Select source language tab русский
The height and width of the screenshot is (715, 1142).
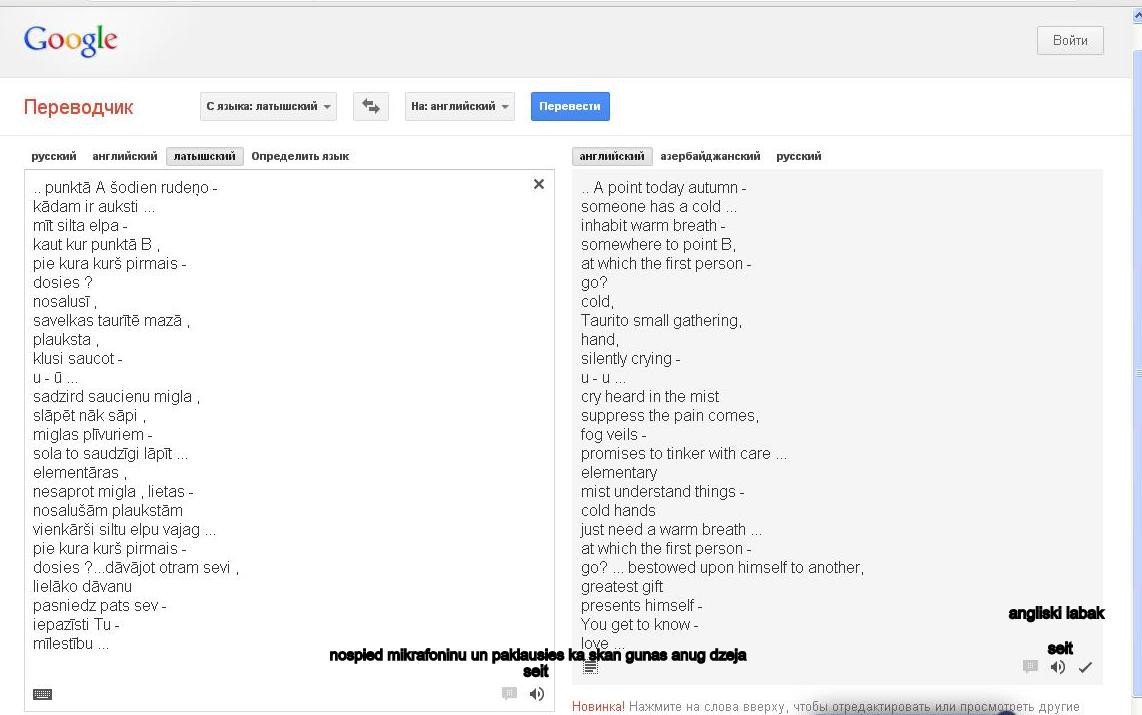coord(54,156)
